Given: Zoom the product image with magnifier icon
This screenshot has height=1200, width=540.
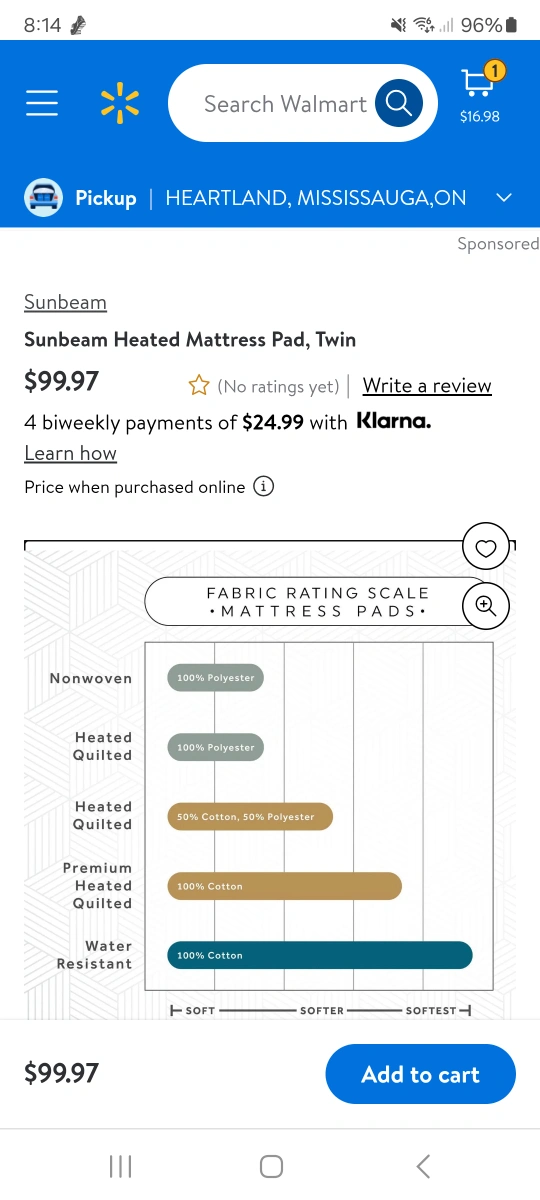Looking at the screenshot, I should [x=486, y=604].
